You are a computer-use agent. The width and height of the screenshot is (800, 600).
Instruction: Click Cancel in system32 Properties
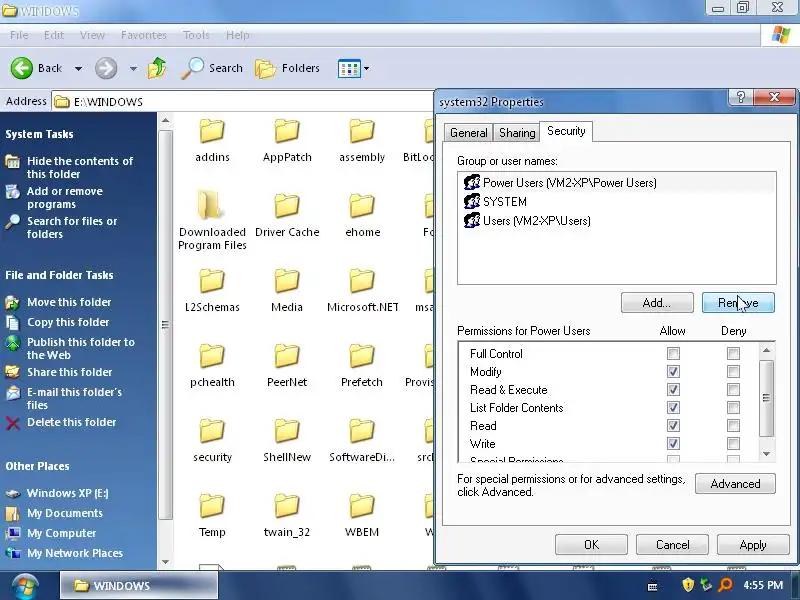[x=672, y=545]
